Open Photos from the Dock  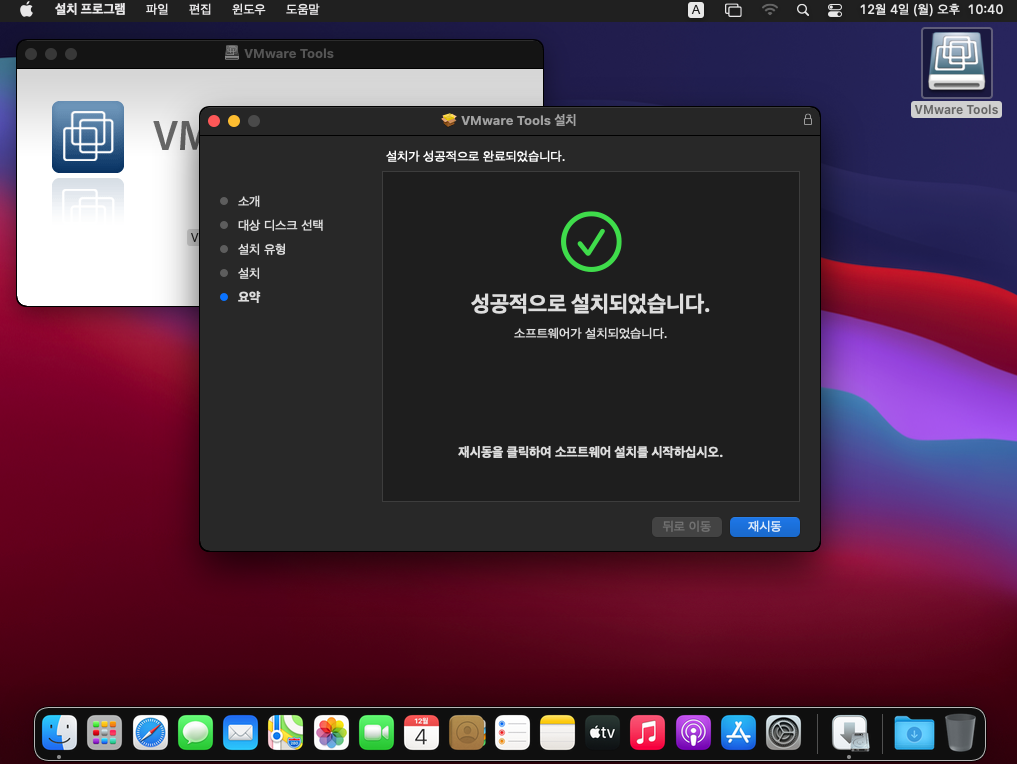[331, 733]
